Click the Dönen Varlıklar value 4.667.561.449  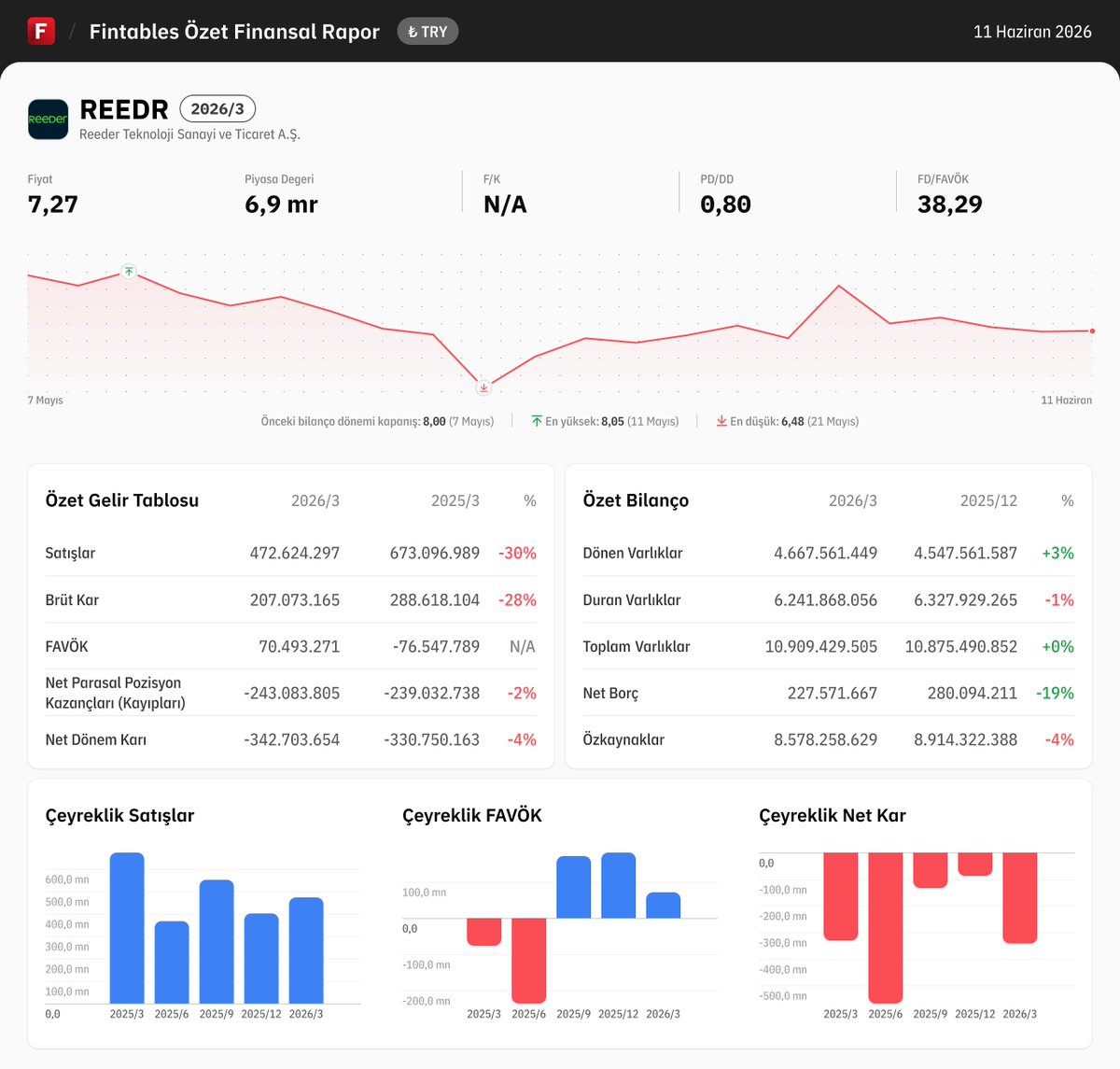pyautogui.click(x=825, y=553)
